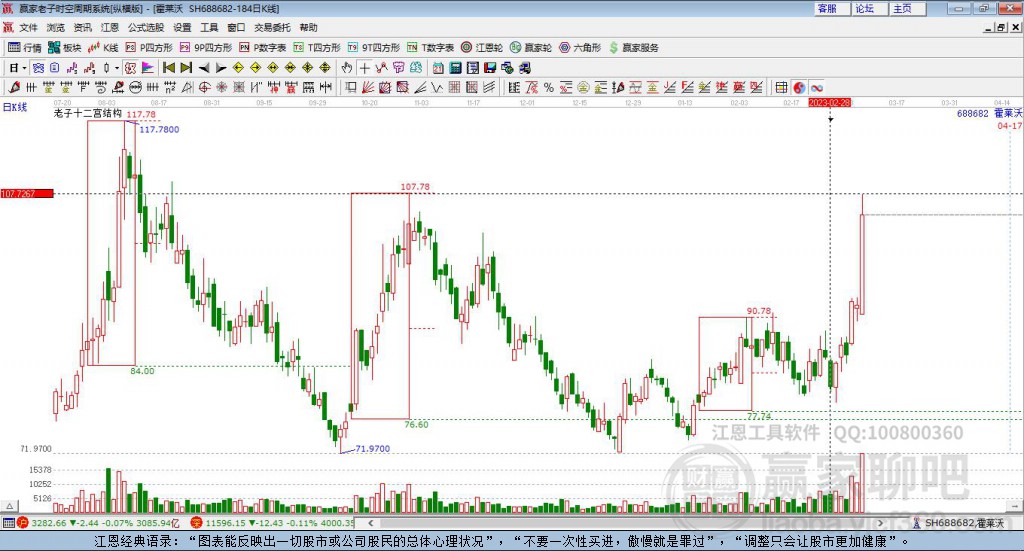
Task: Click the black left arrow icon
Action: coord(204,68)
